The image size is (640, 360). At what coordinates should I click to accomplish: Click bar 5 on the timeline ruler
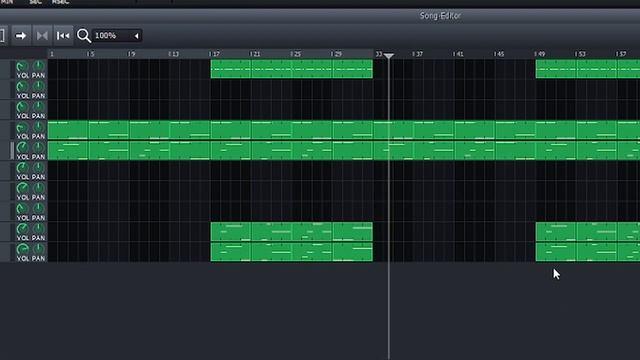point(91,54)
